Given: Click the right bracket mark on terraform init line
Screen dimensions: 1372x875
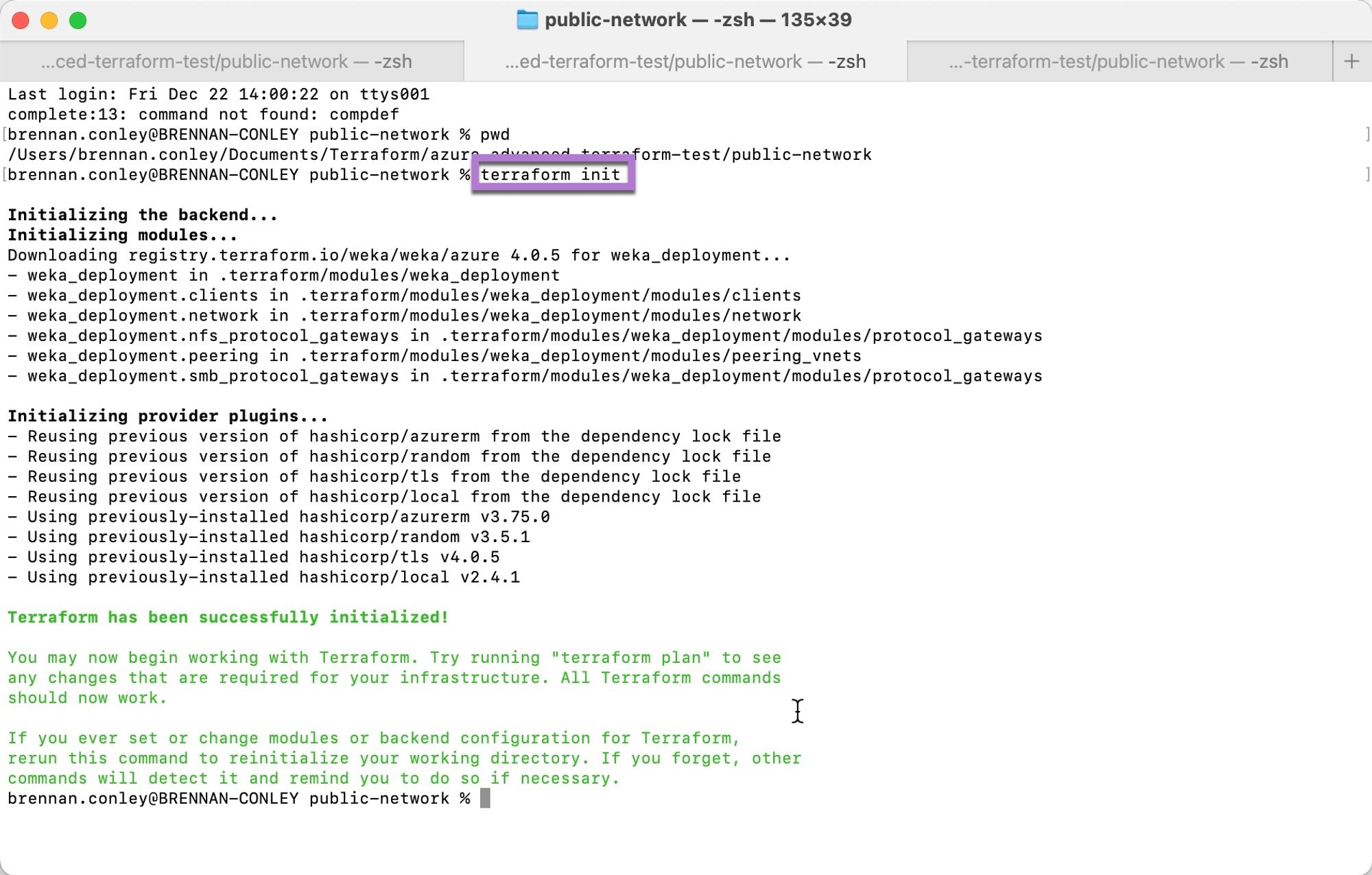Looking at the screenshot, I should [1367, 174].
